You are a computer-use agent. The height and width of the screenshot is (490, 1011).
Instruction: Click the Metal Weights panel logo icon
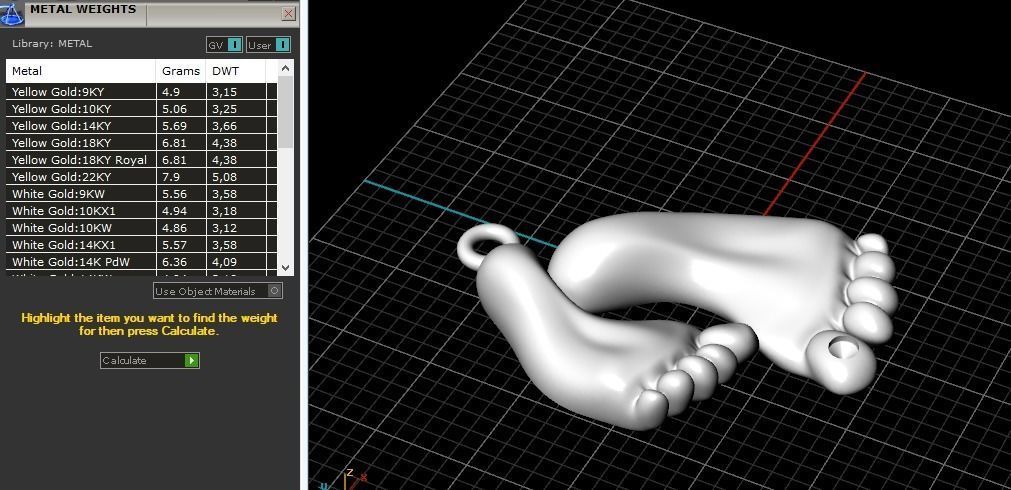[x=11, y=13]
